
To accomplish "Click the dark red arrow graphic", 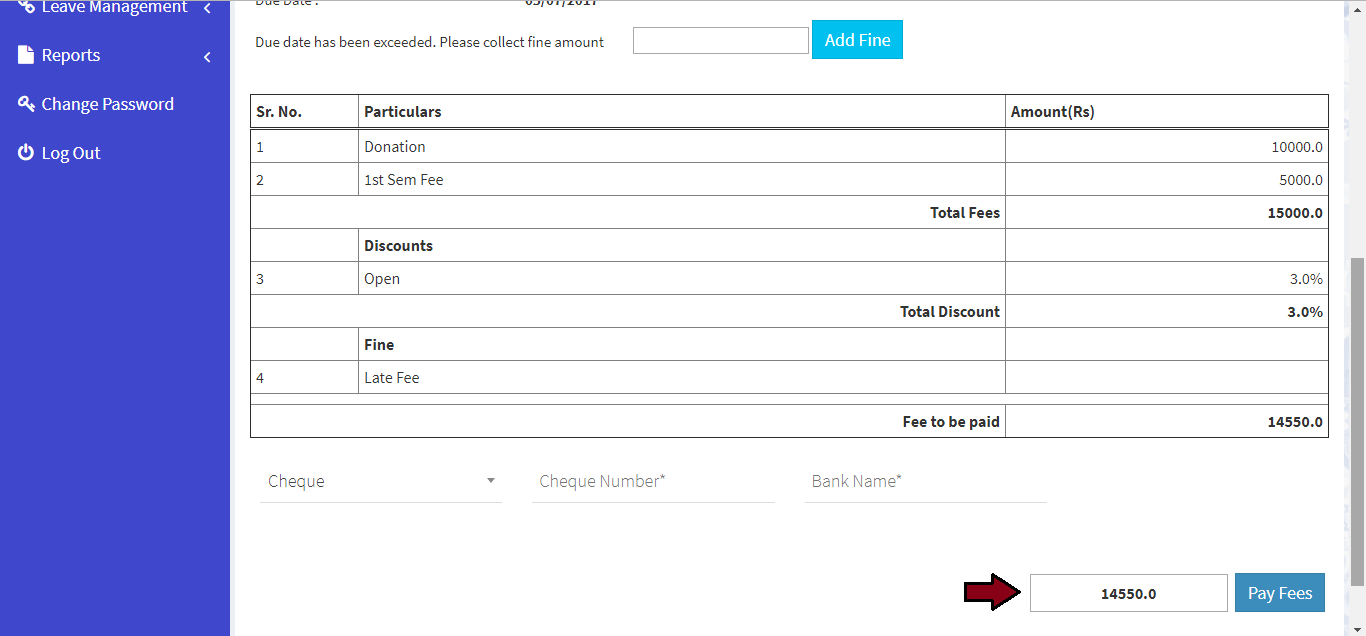I will pos(992,592).
